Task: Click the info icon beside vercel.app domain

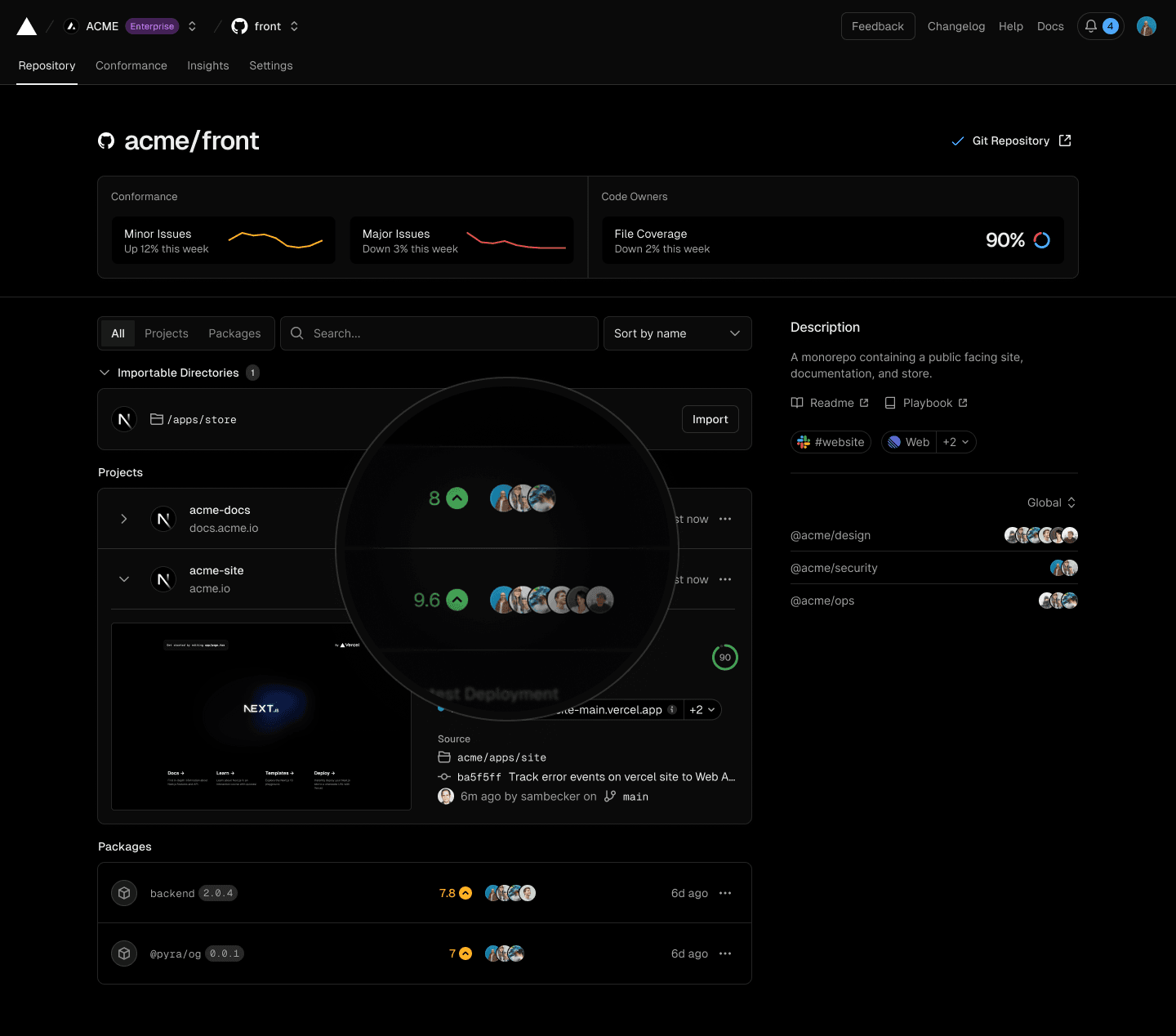Action: 672,709
